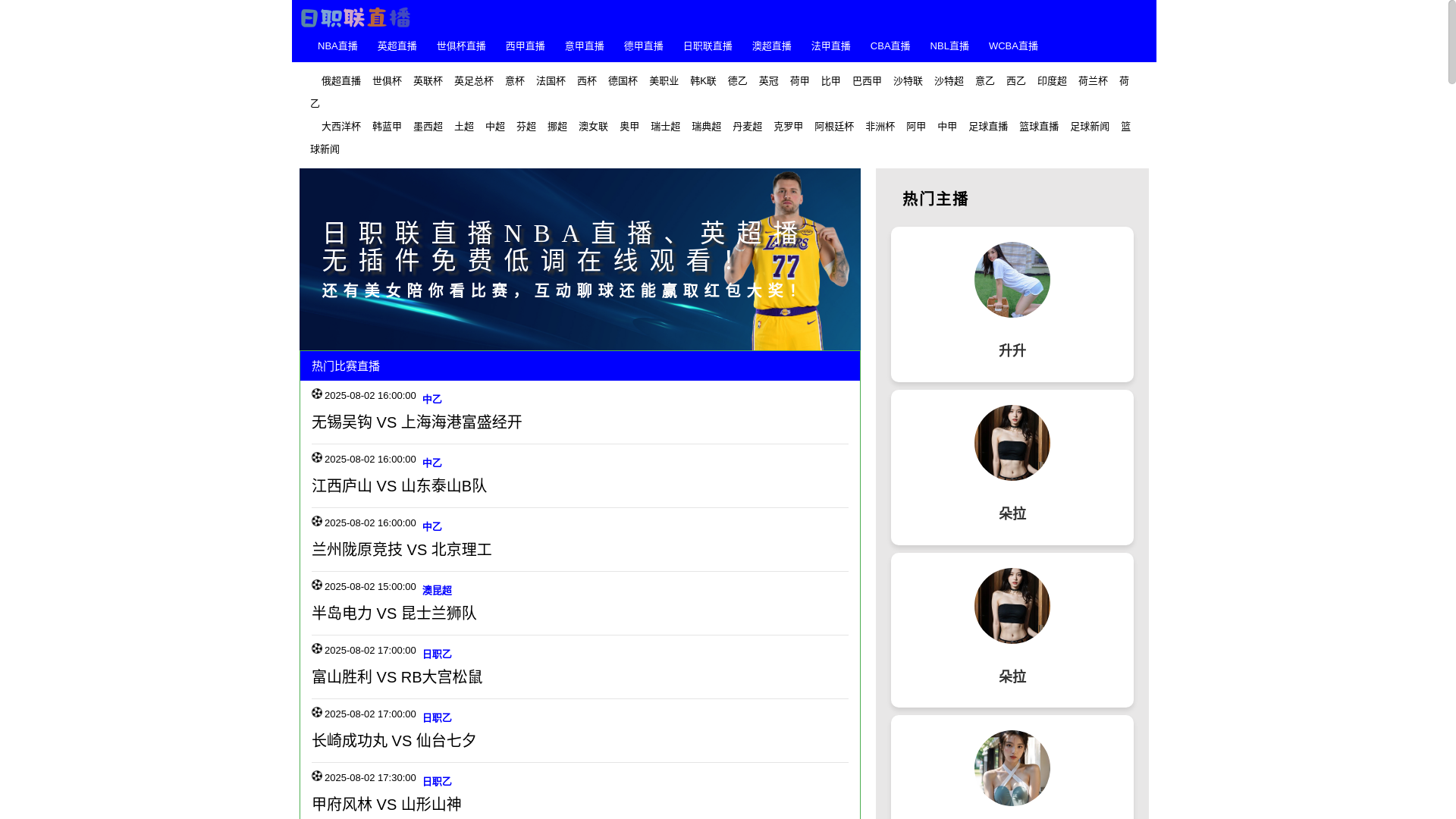This screenshot has height=819, width=1456.
Task: Click the 巴西甲 link
Action: 867,81
